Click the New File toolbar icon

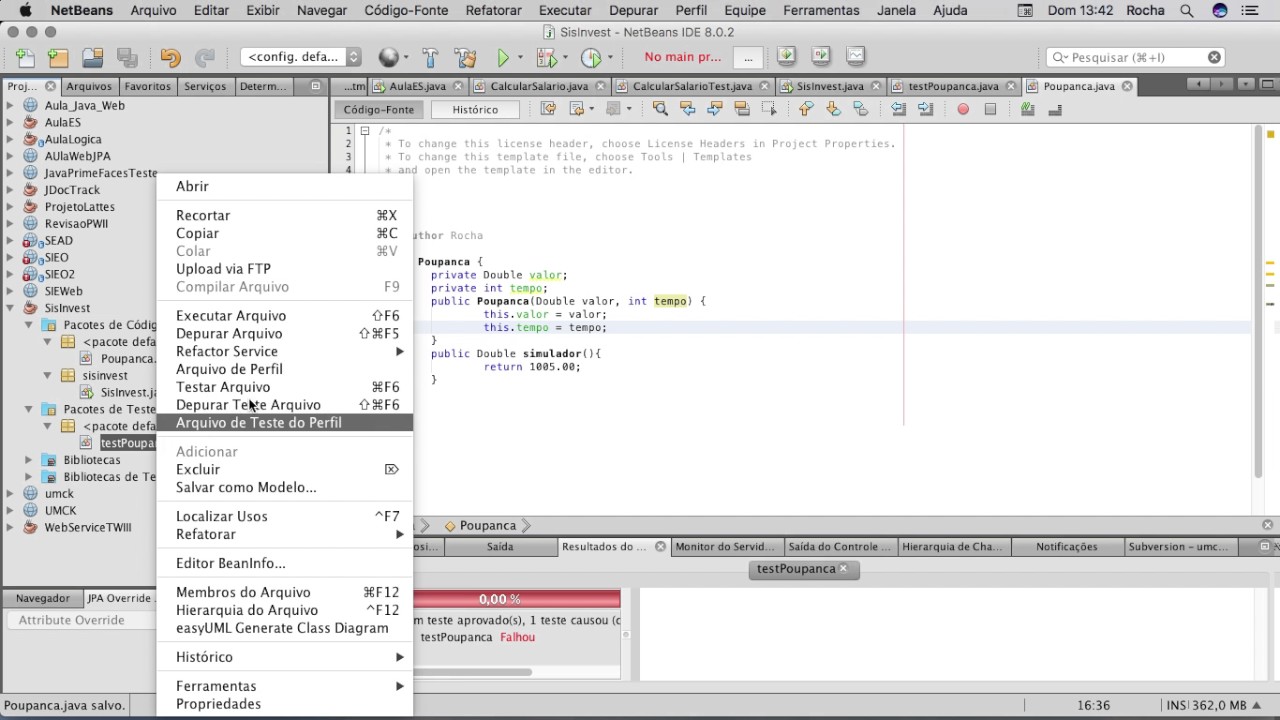[25, 57]
